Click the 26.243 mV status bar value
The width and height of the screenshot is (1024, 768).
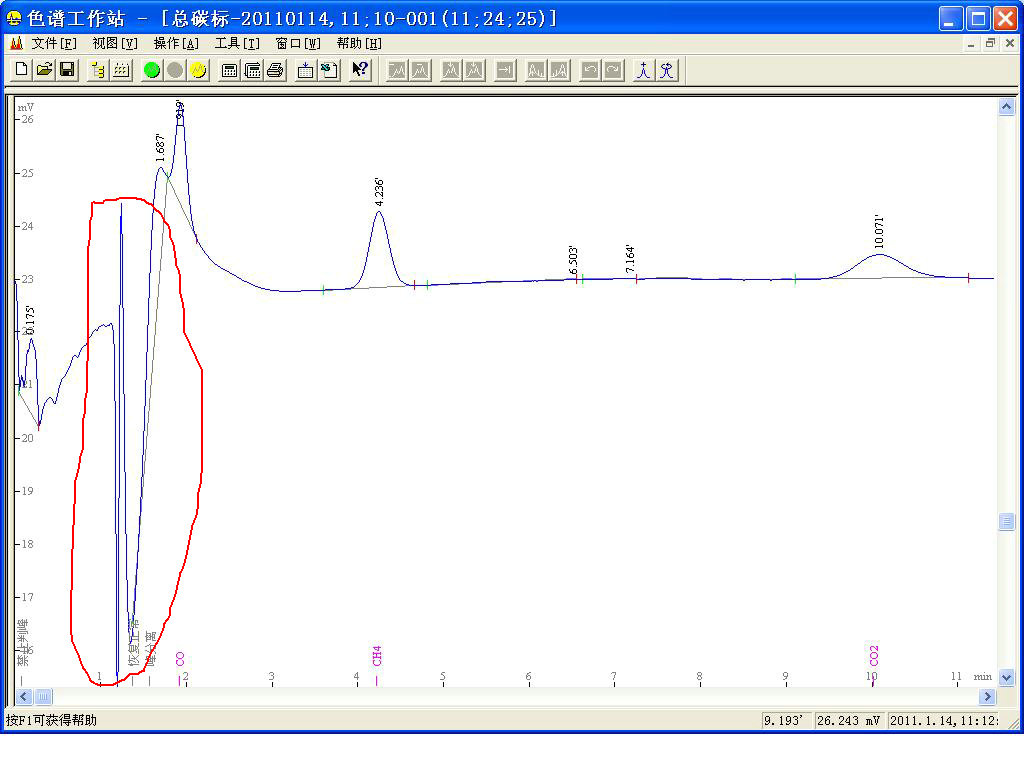click(x=848, y=720)
